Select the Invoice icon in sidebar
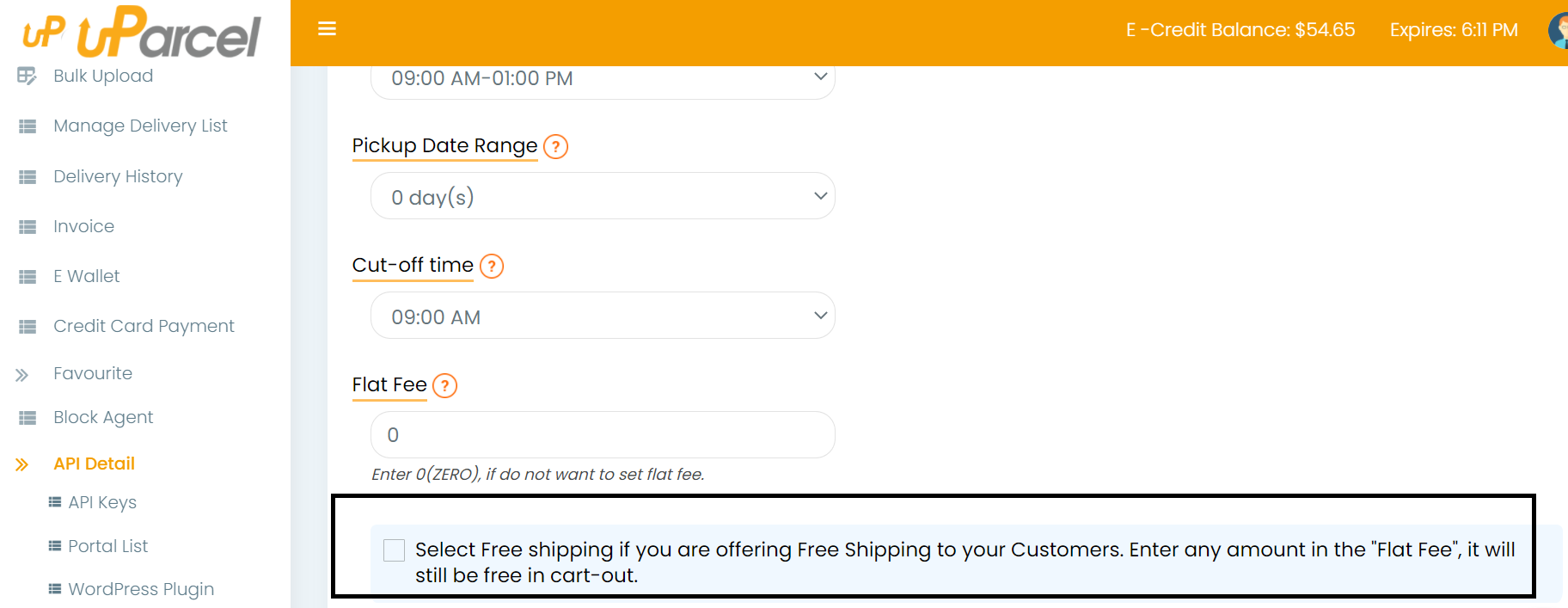 (26, 226)
